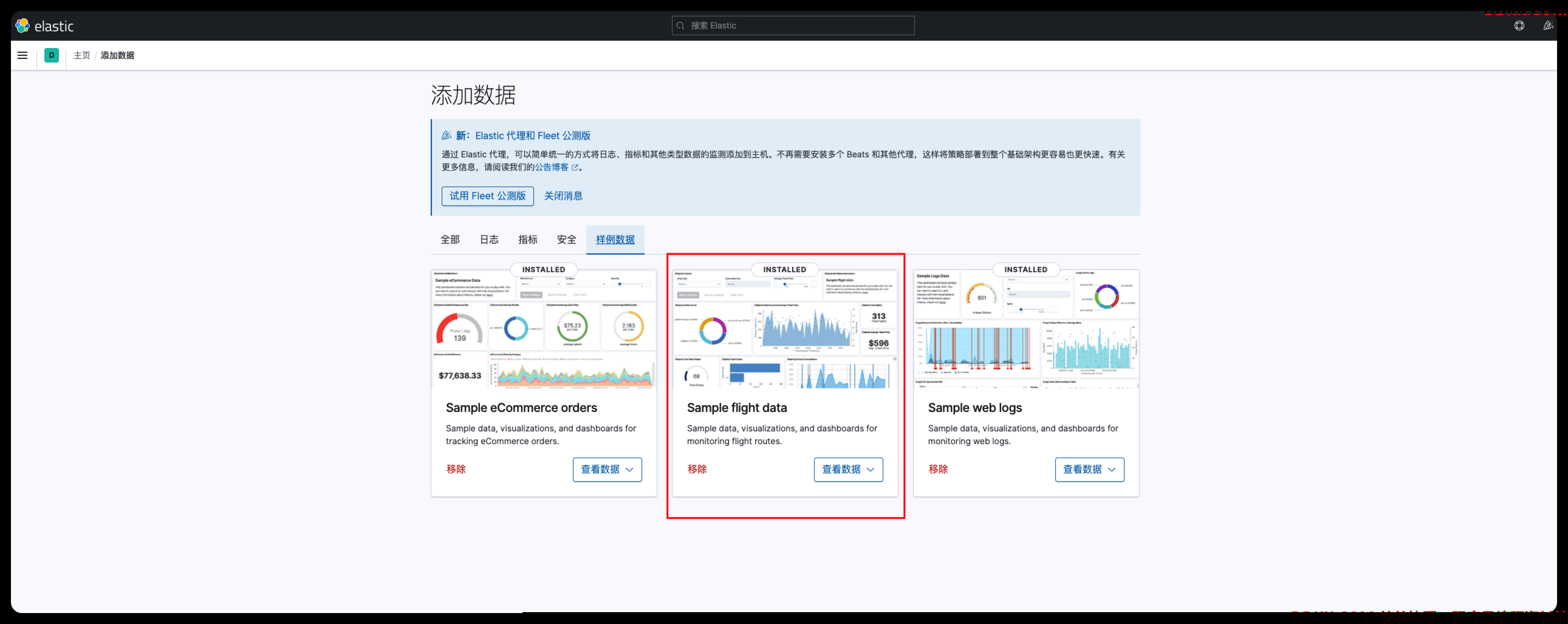
Task: Open the 公告博客 link
Action: [556, 167]
